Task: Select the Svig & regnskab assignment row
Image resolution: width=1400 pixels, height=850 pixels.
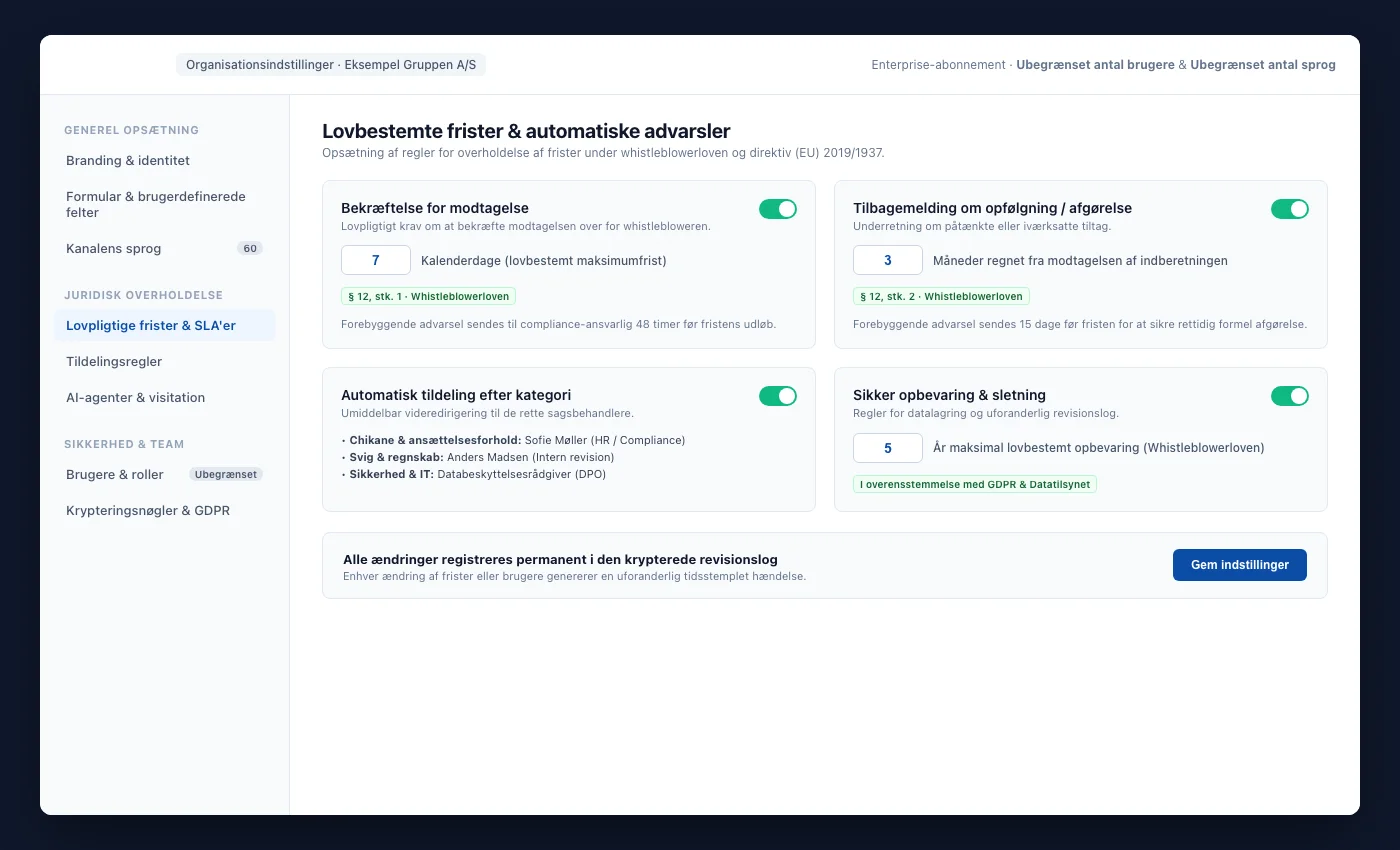Action: (x=478, y=457)
